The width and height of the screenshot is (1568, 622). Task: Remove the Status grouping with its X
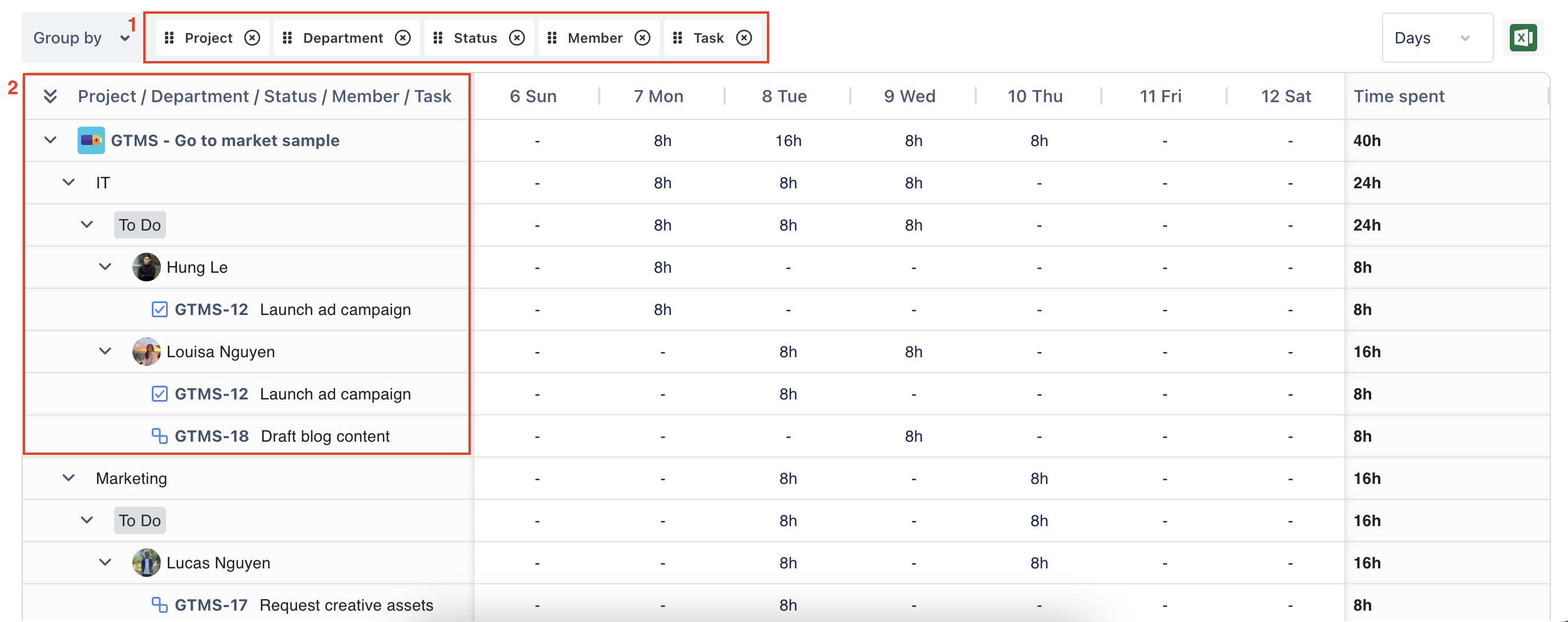[x=517, y=38]
